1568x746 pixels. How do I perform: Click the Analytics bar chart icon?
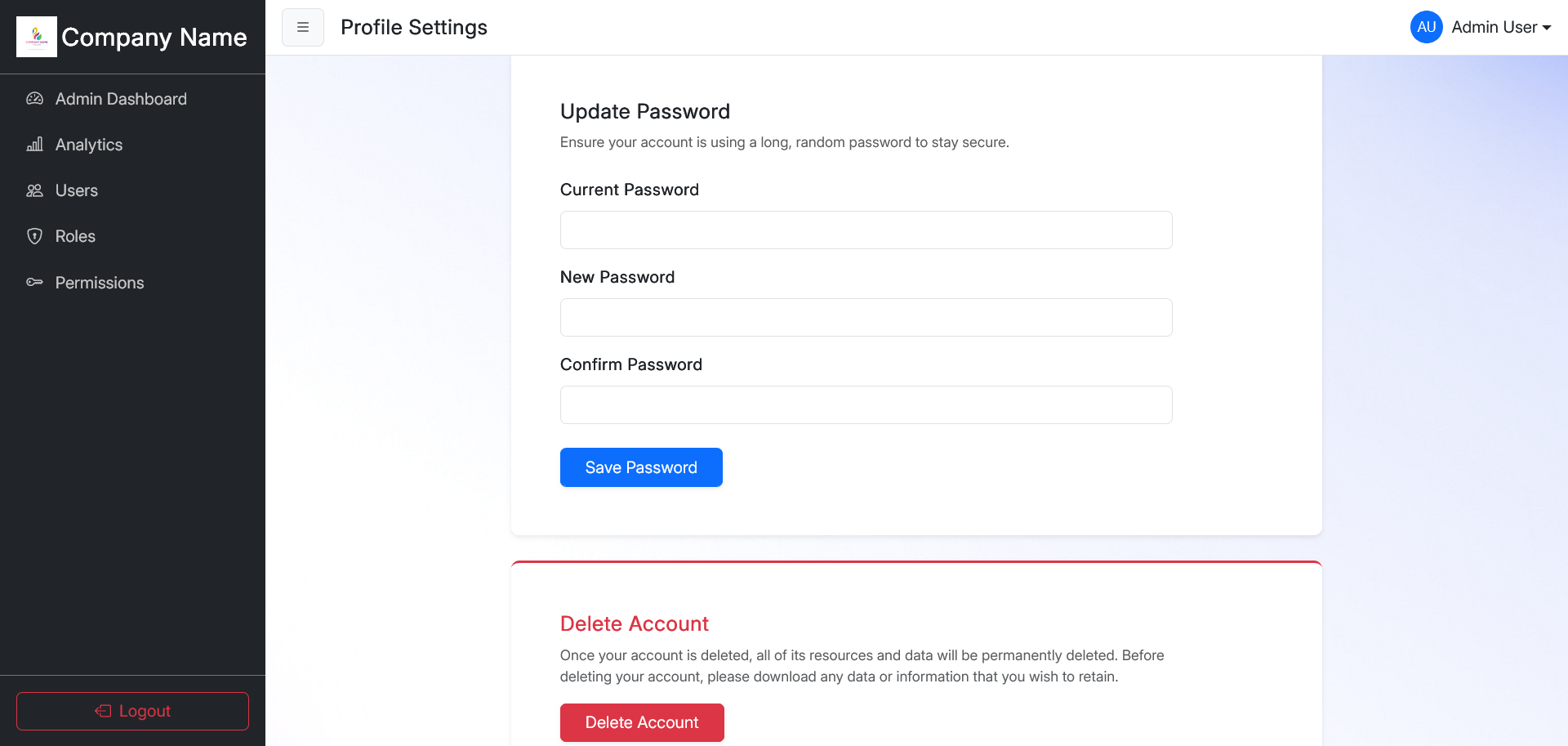click(34, 145)
